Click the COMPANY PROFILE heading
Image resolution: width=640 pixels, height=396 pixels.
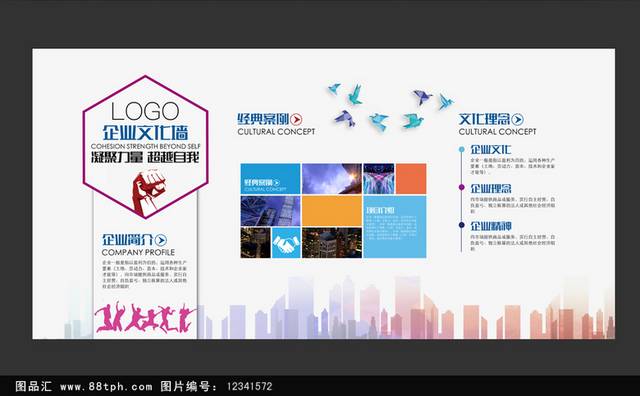coord(138,252)
